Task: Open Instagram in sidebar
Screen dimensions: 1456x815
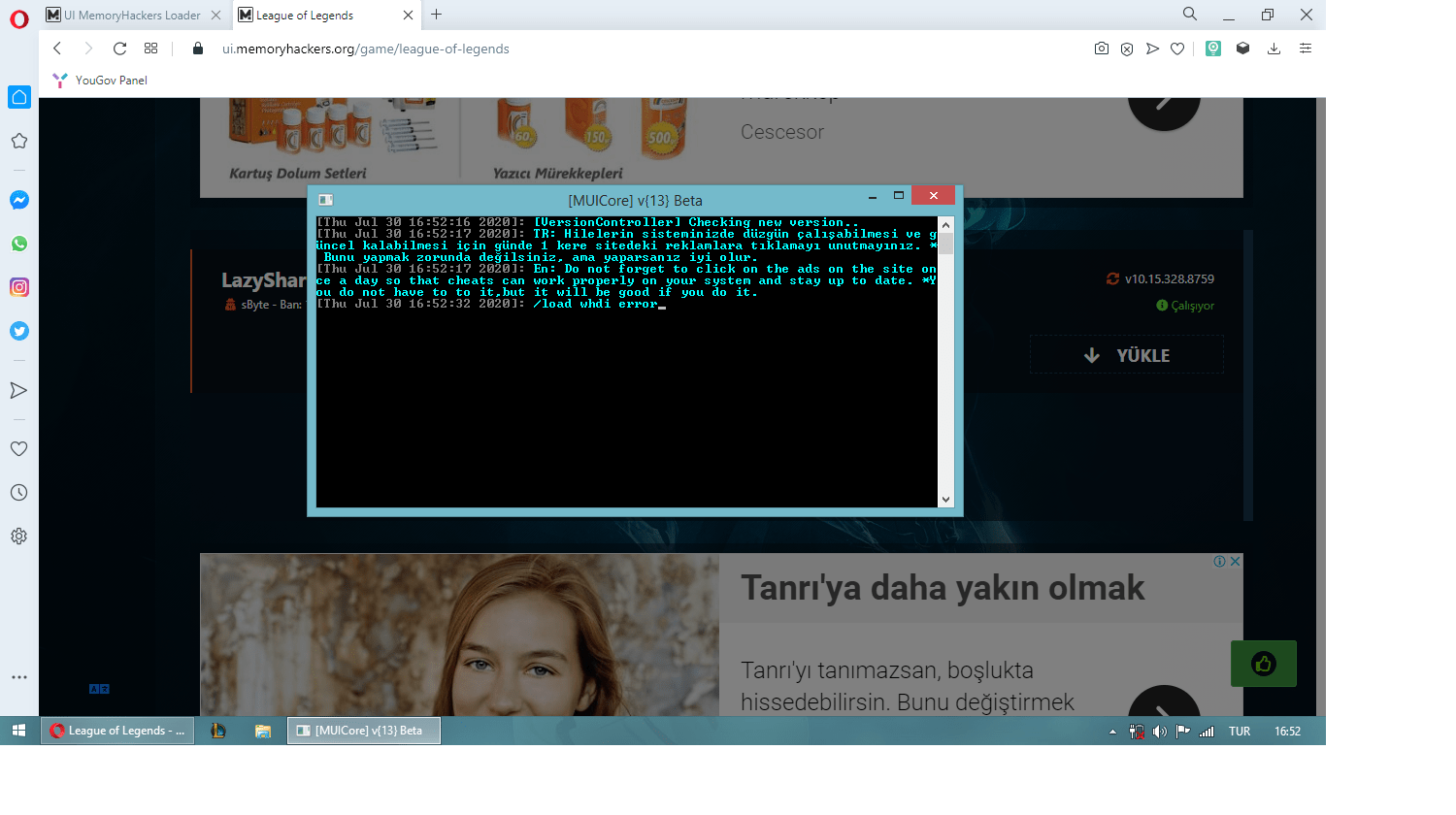Action: point(18,287)
